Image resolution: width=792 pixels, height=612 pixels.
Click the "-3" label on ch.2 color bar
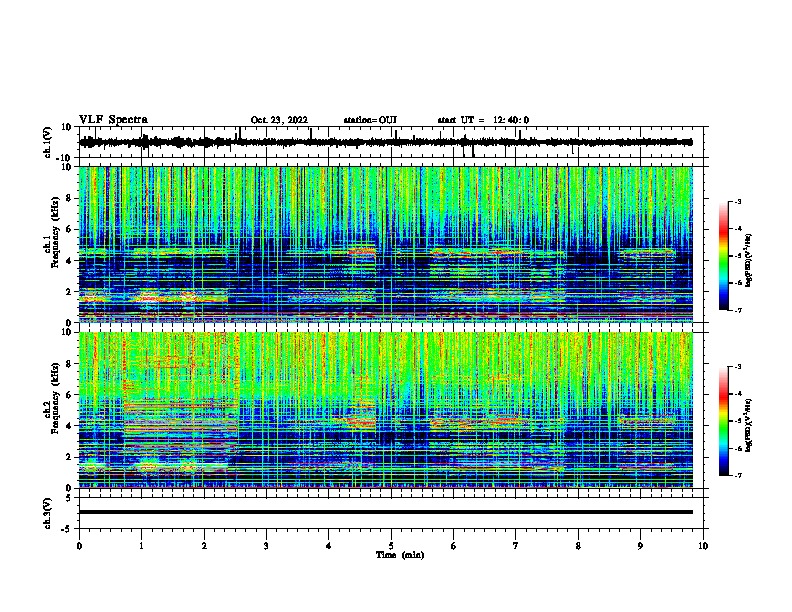[x=737, y=367]
